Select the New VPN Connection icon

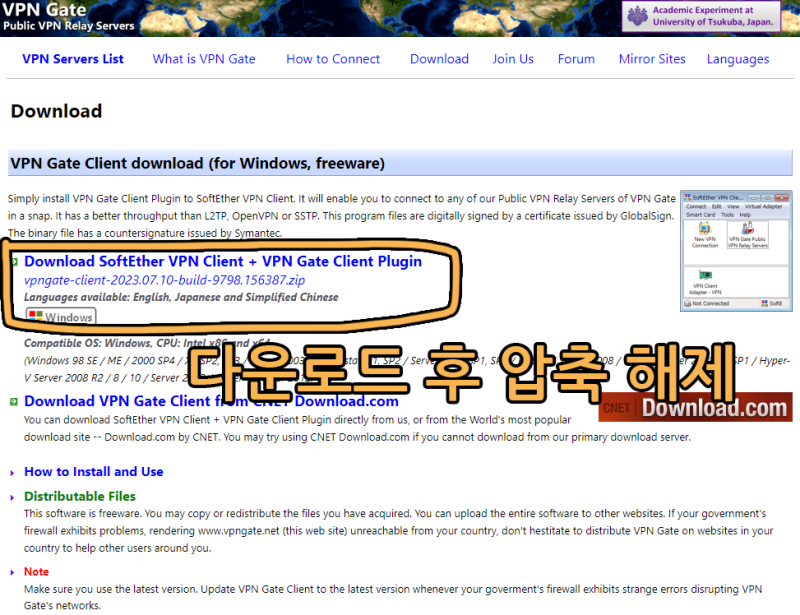click(704, 229)
